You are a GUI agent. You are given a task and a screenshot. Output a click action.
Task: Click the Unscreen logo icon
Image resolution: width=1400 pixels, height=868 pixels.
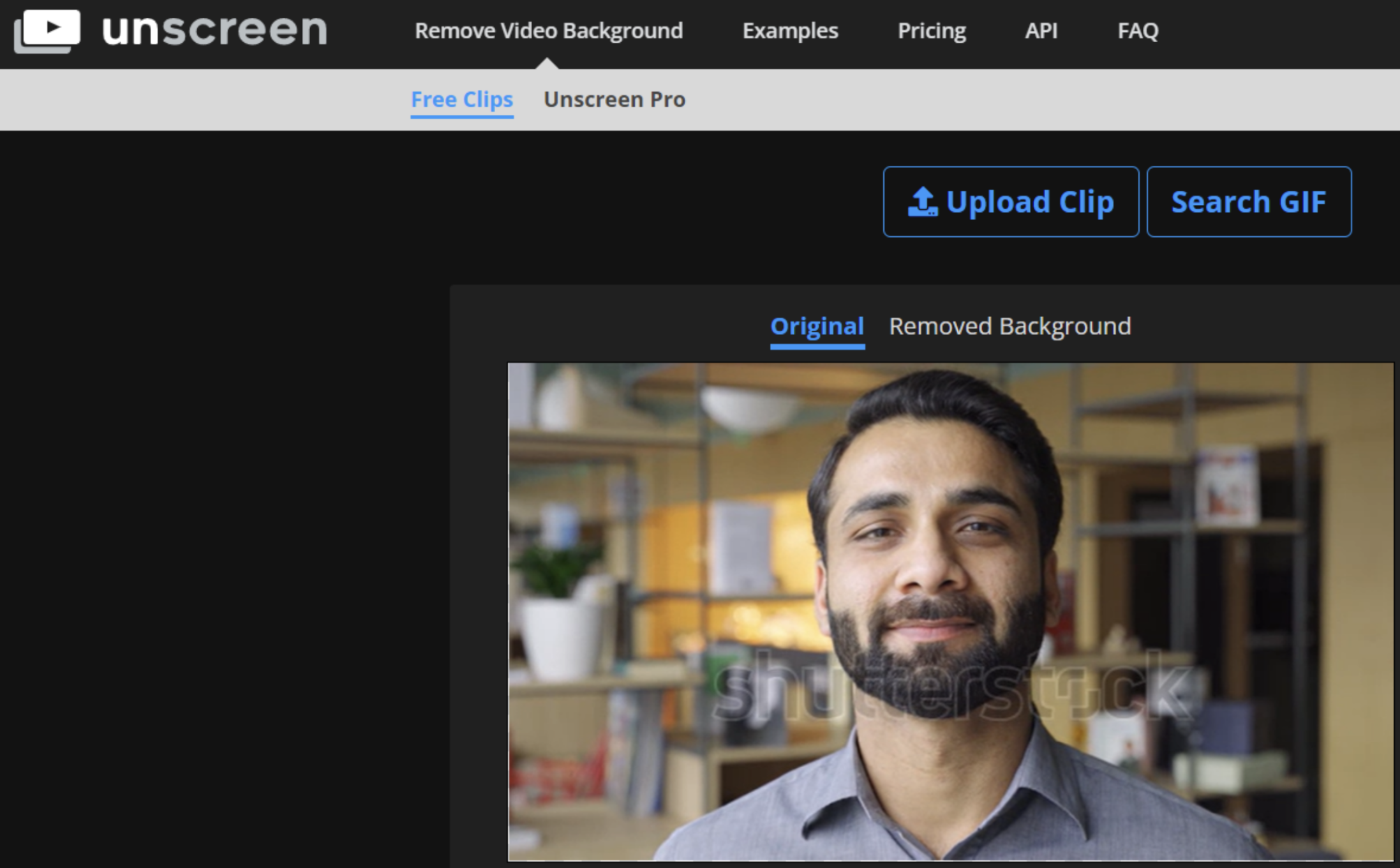tap(47, 29)
